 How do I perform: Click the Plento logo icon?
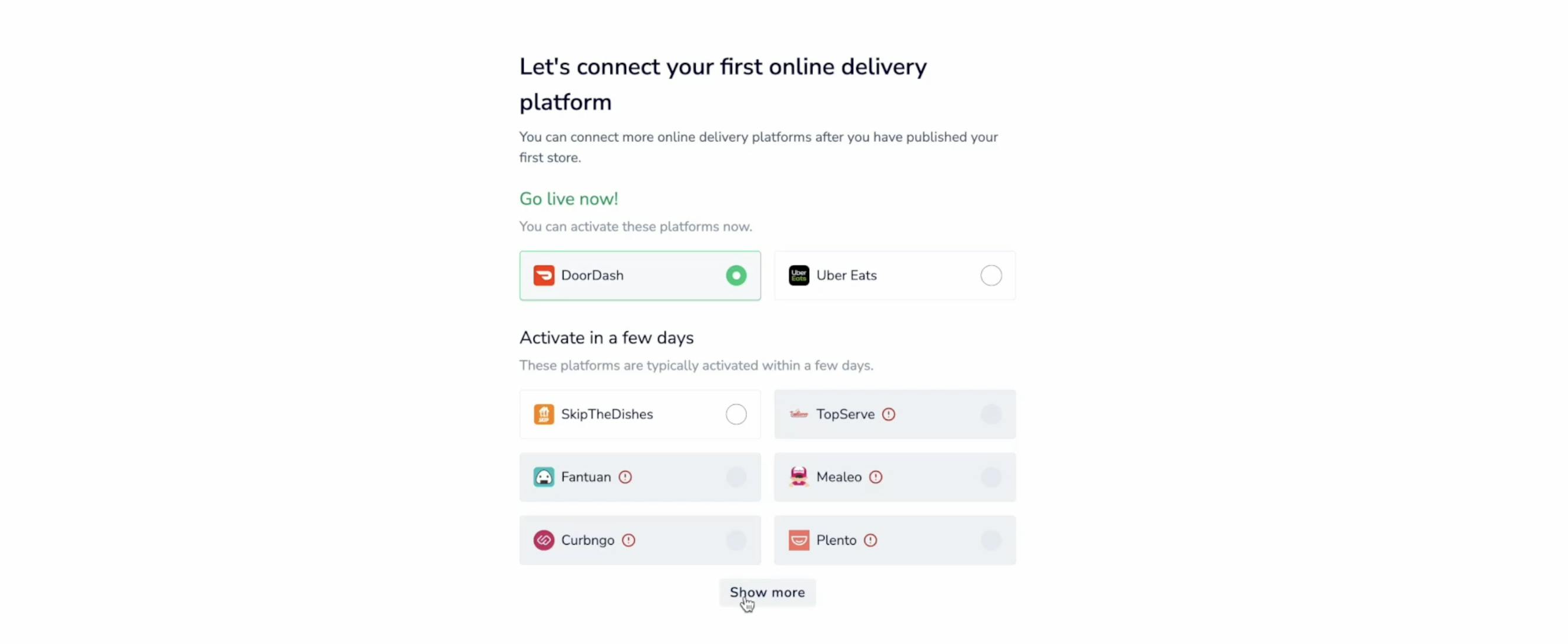[798, 540]
